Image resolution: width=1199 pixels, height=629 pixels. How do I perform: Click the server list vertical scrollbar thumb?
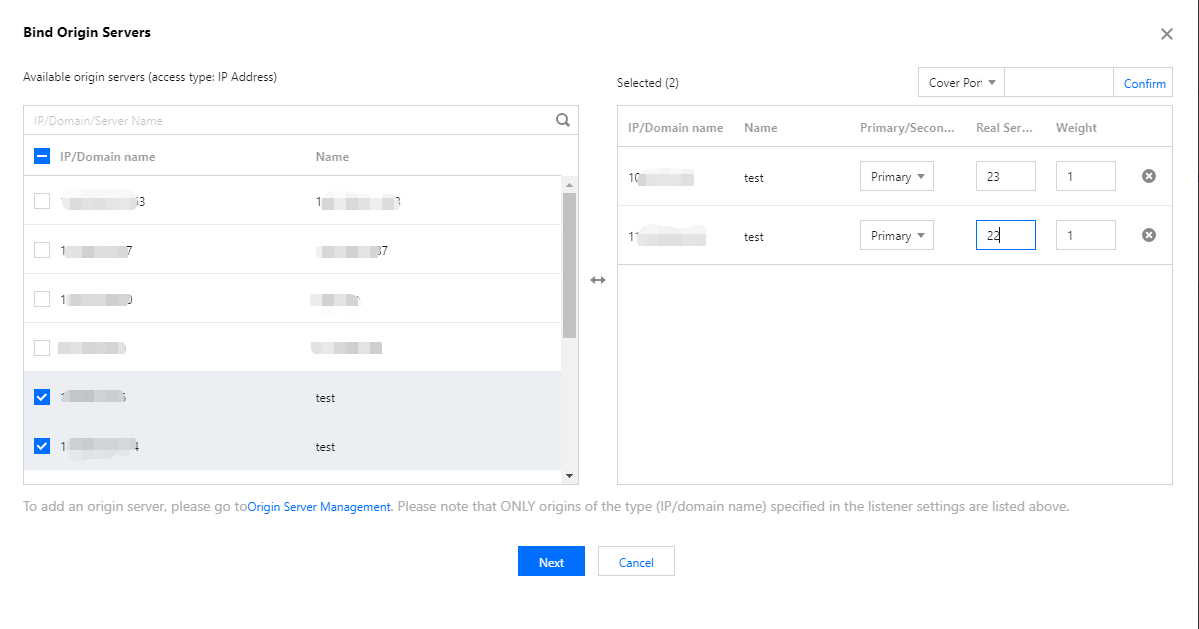[x=569, y=265]
